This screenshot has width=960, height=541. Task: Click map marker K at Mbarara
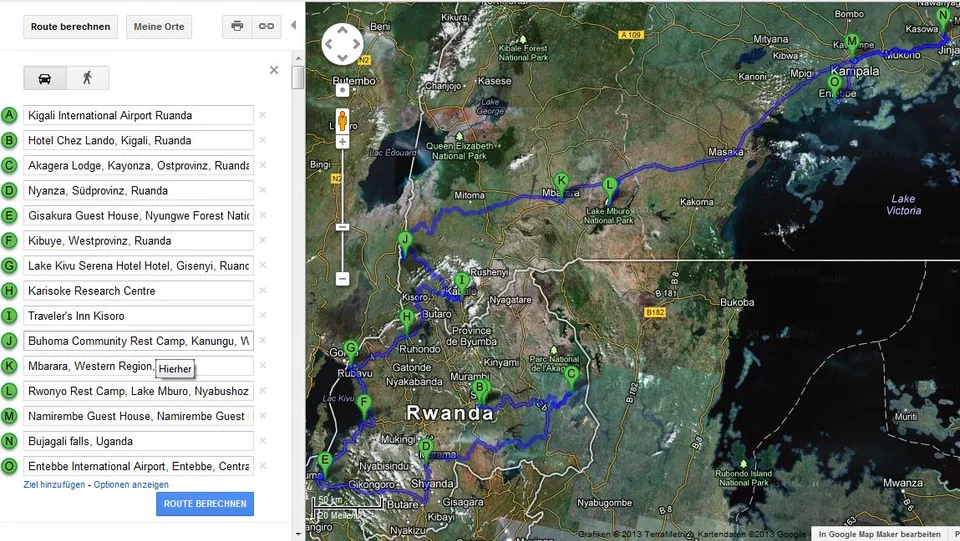click(561, 183)
